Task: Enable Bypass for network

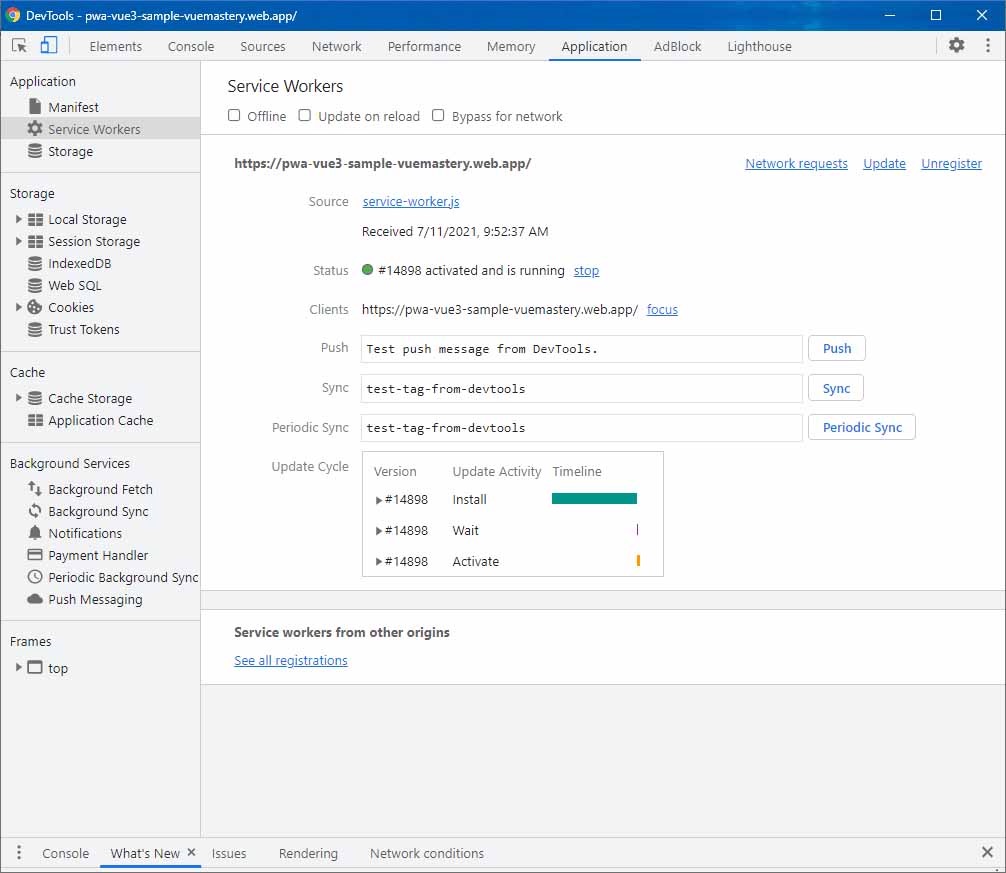Action: 438,115
